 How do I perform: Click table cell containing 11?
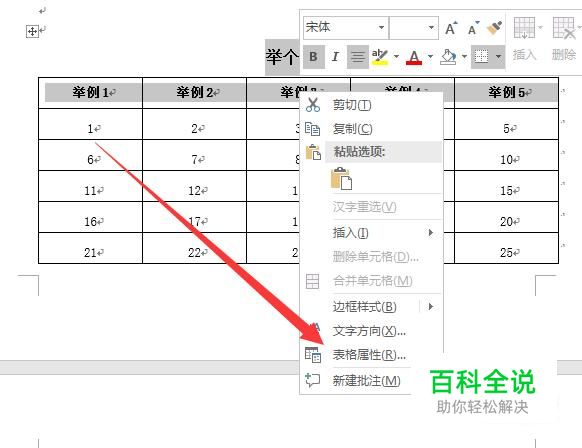pos(91,186)
